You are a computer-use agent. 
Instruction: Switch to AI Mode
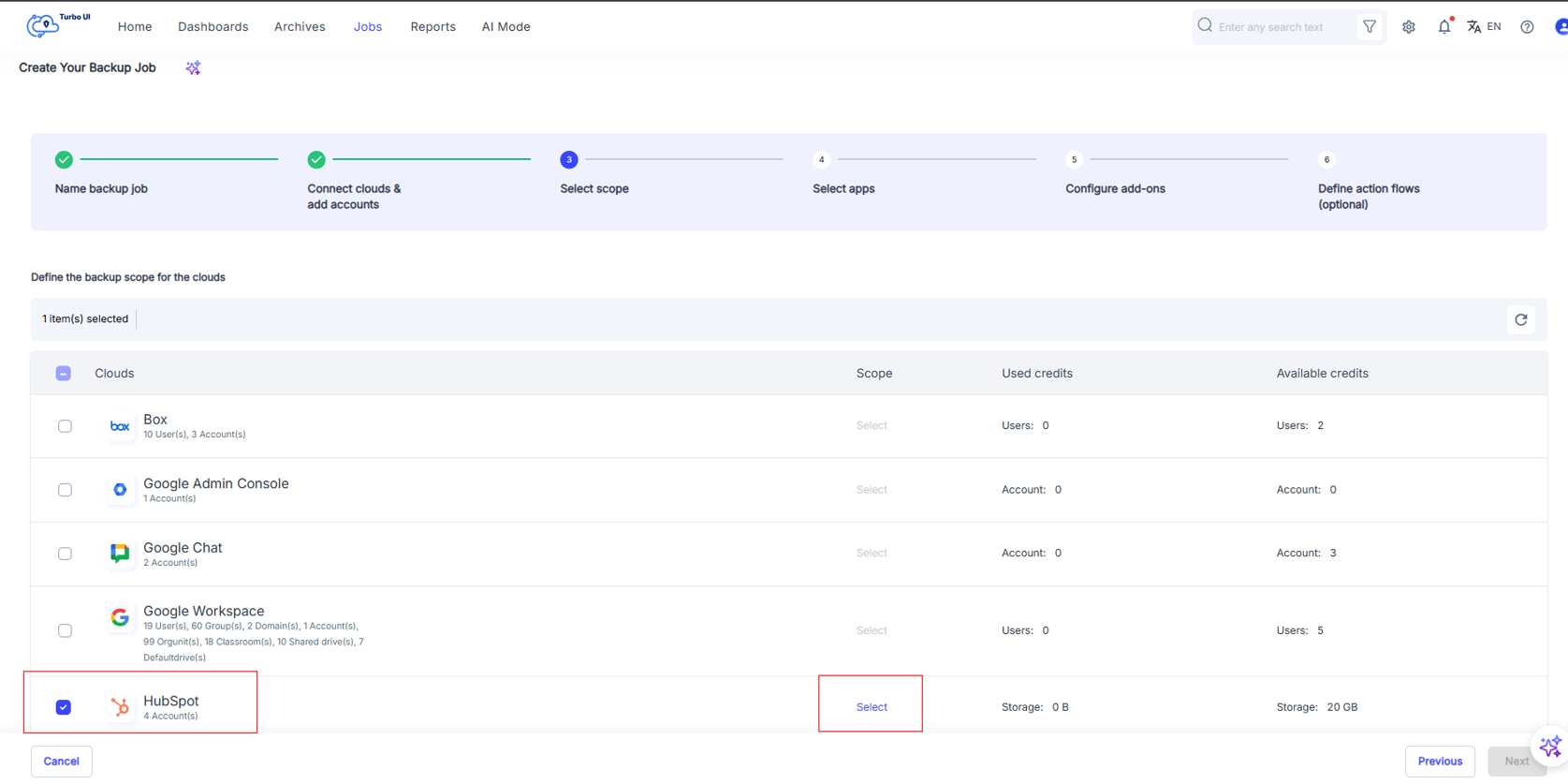(x=506, y=27)
